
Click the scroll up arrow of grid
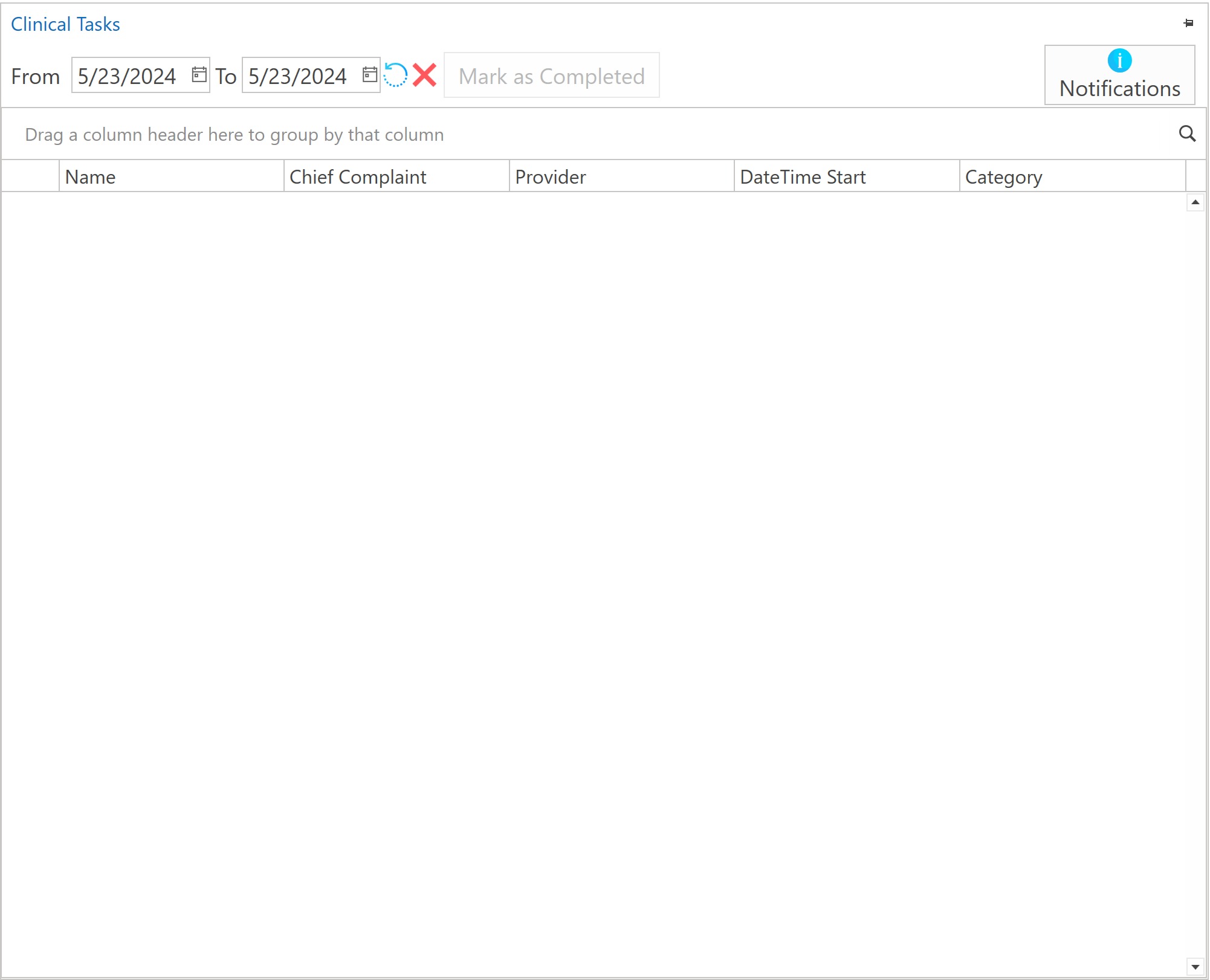coord(1195,202)
